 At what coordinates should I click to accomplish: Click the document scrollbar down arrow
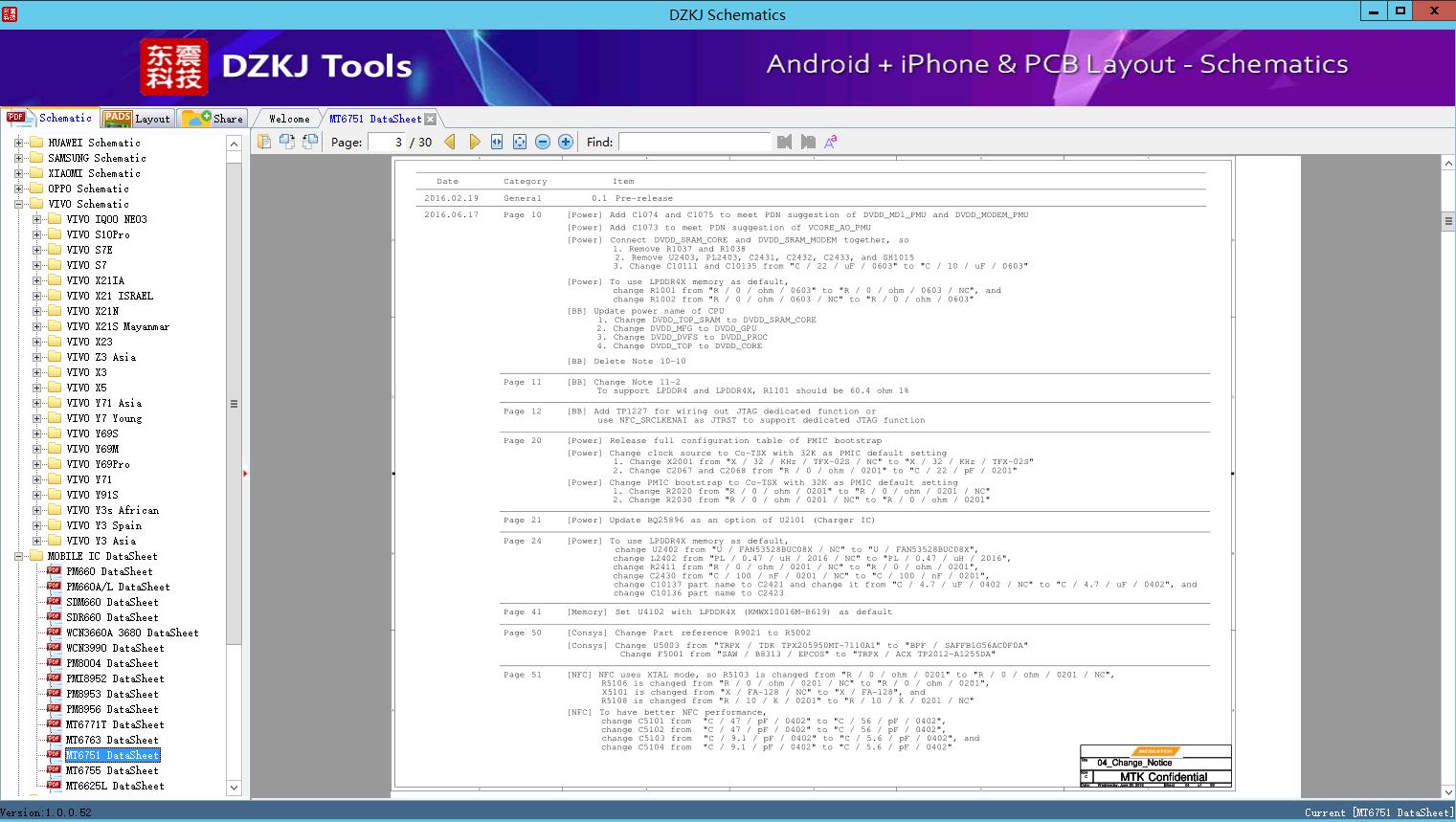tap(1448, 791)
